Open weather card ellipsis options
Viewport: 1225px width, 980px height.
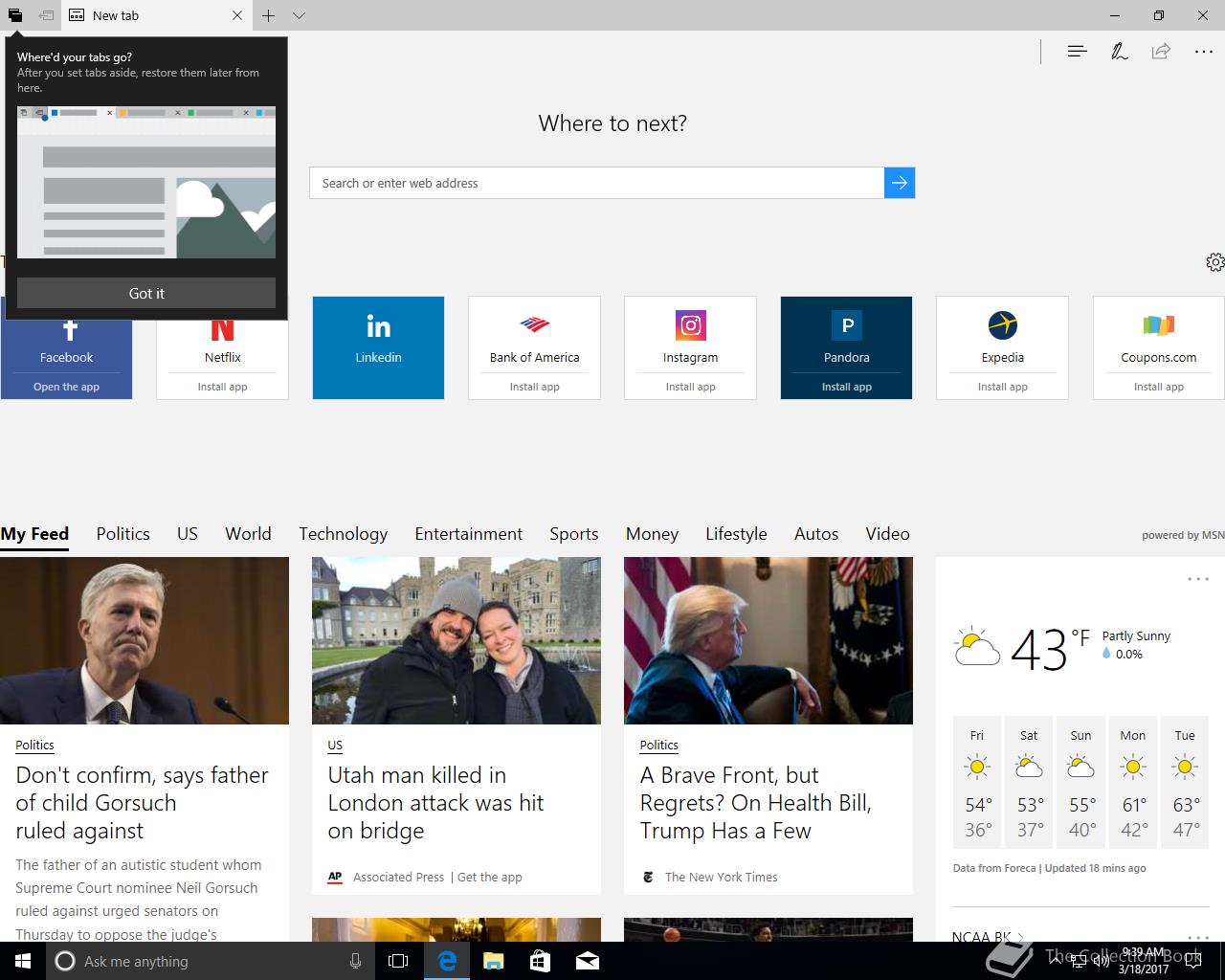pos(1198,579)
